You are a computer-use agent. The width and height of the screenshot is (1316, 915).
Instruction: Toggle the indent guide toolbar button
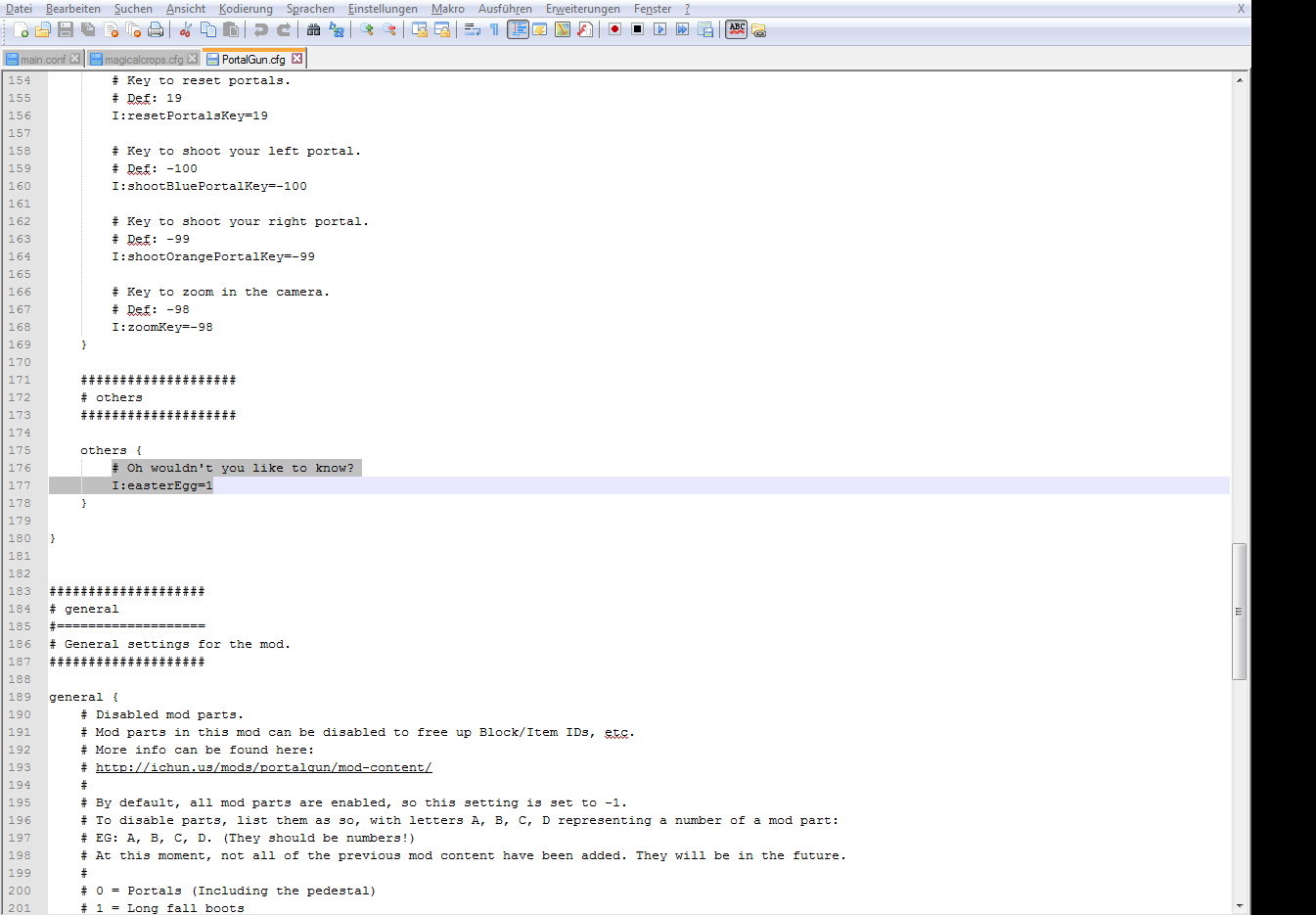point(518,29)
